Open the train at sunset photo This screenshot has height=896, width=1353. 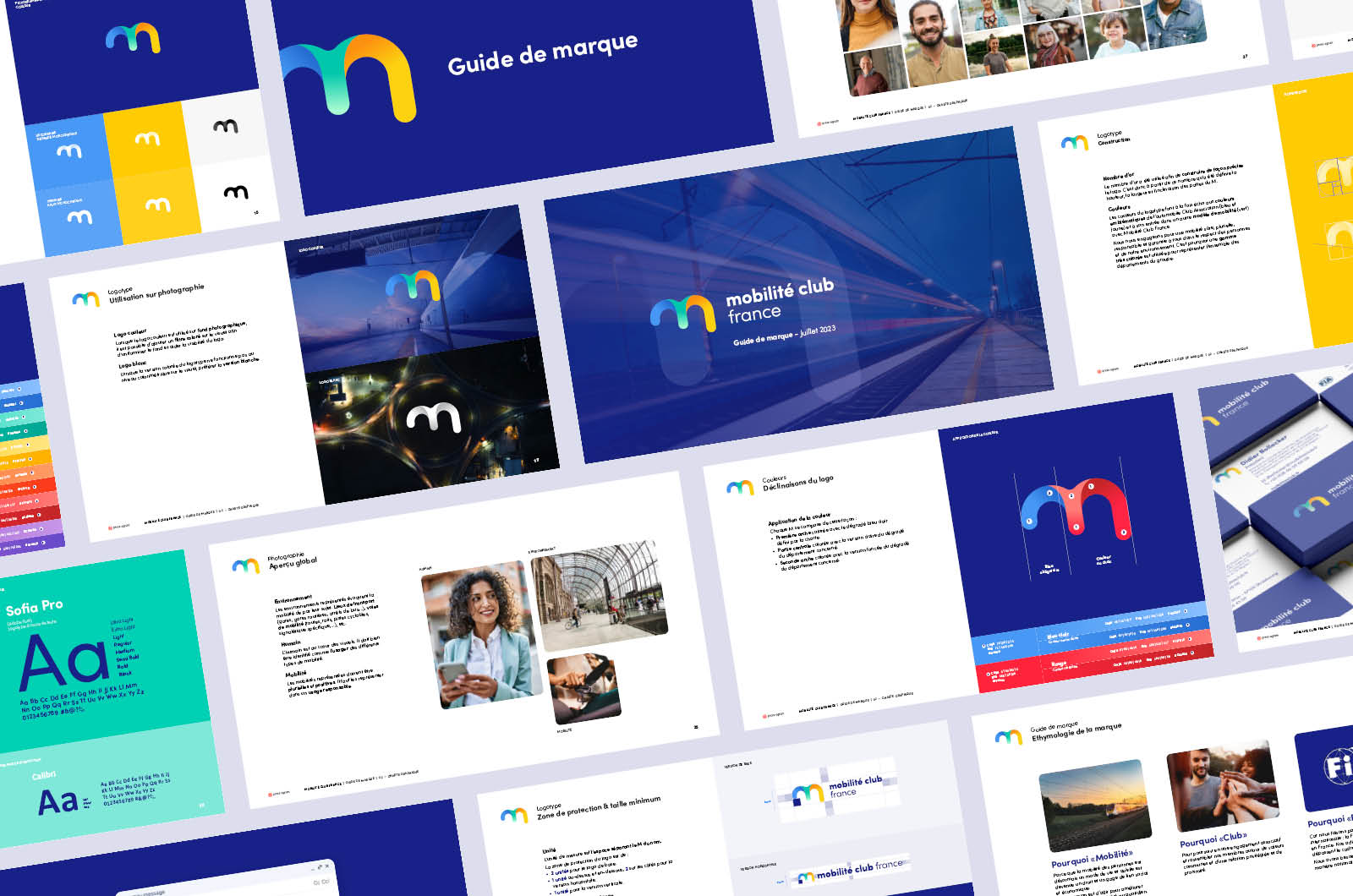coord(1094,806)
